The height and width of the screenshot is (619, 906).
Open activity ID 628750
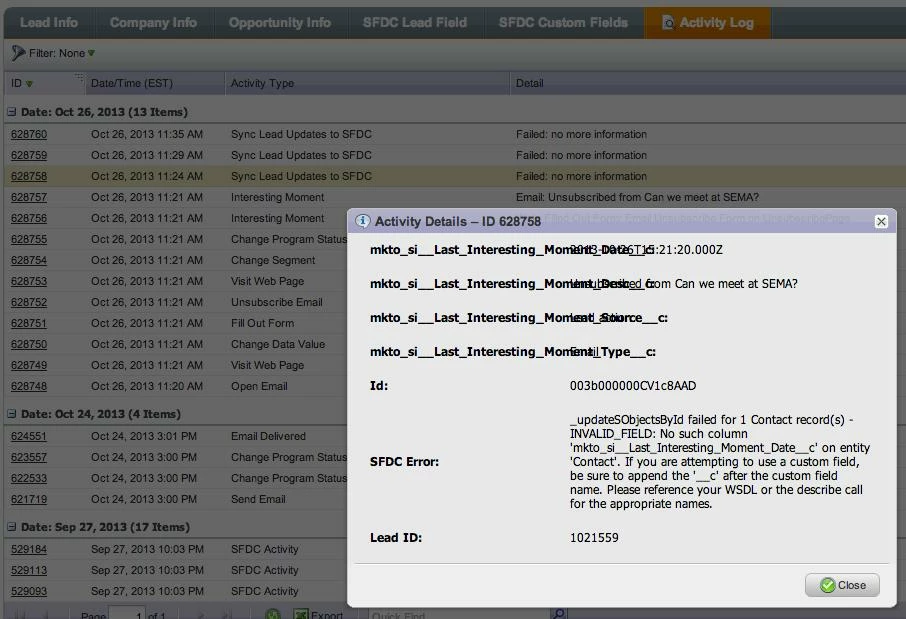tap(29, 344)
